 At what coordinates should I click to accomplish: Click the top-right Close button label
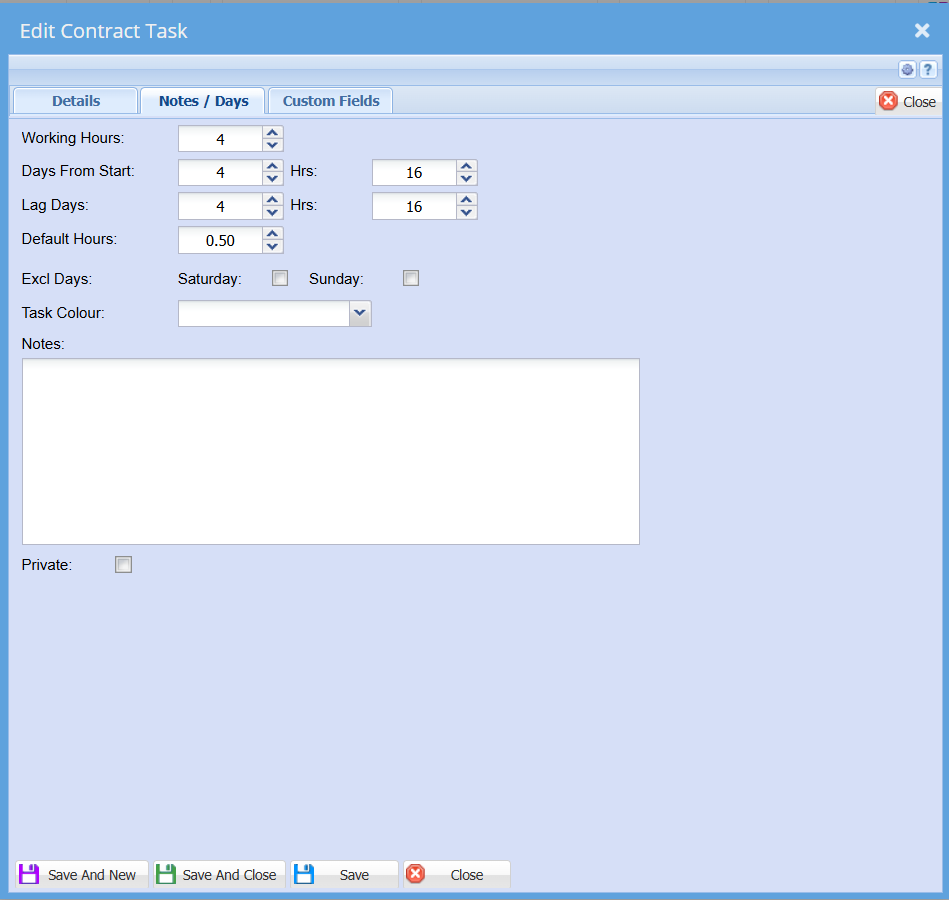tap(919, 102)
